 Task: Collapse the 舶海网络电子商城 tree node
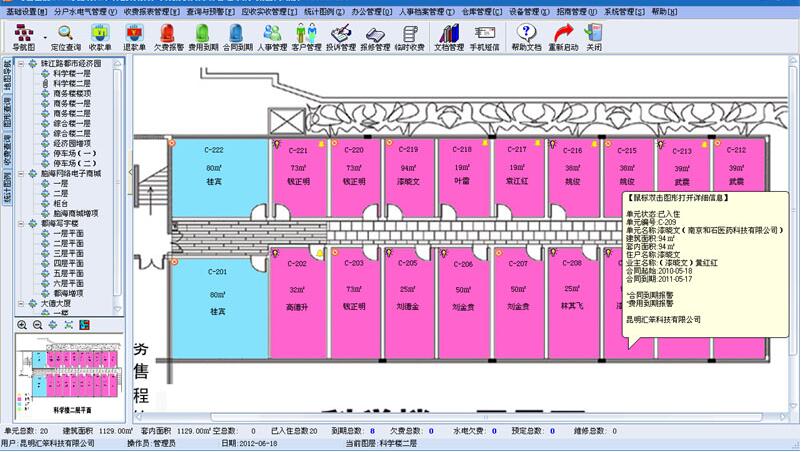point(21,174)
